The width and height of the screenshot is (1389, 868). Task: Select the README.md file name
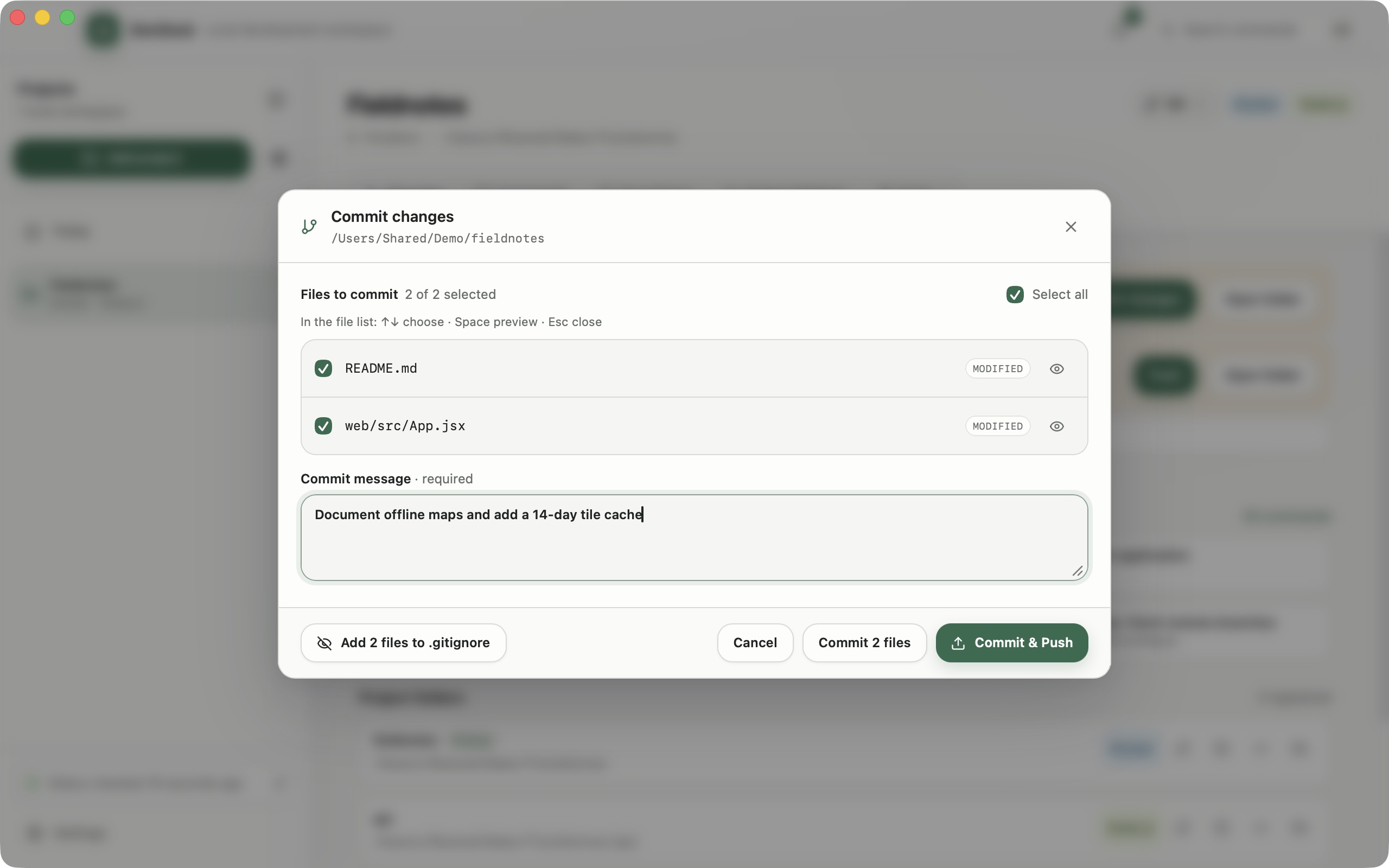coord(381,368)
